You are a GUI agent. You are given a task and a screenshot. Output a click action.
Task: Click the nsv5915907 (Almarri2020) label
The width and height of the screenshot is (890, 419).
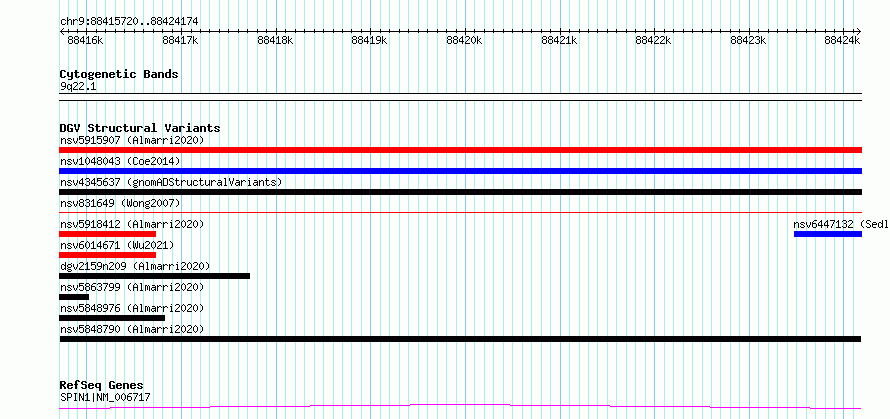click(132, 140)
